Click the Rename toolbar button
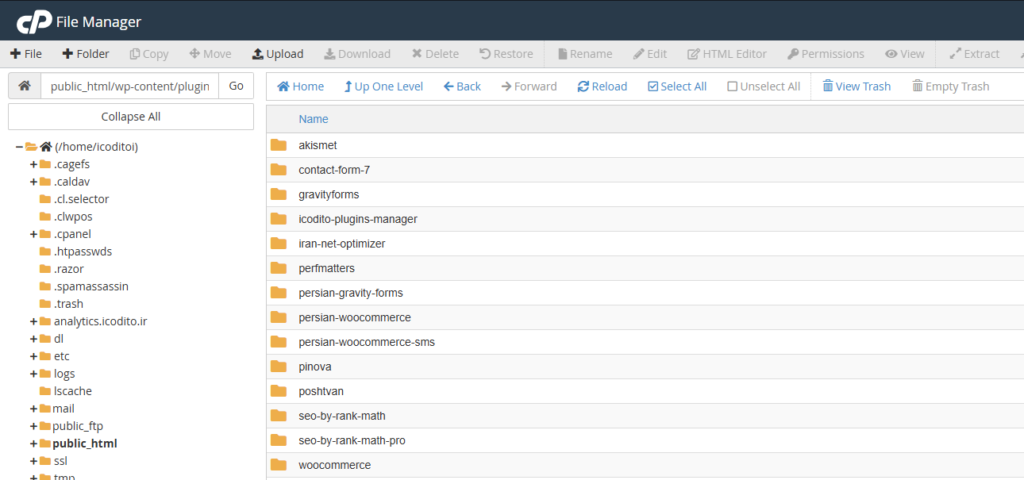The width and height of the screenshot is (1024, 480). tap(585, 54)
